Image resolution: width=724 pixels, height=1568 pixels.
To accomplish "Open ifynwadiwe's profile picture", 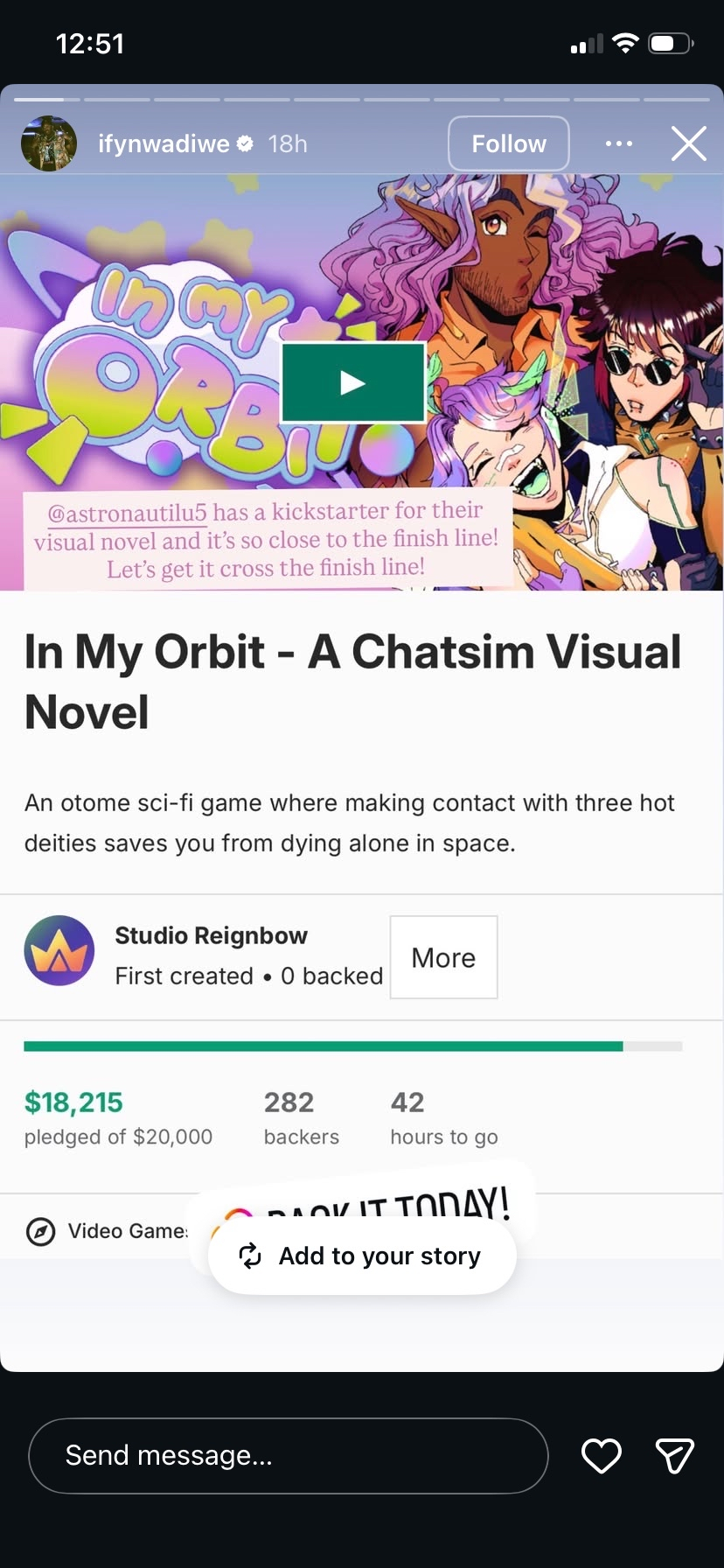I will pos(49,143).
